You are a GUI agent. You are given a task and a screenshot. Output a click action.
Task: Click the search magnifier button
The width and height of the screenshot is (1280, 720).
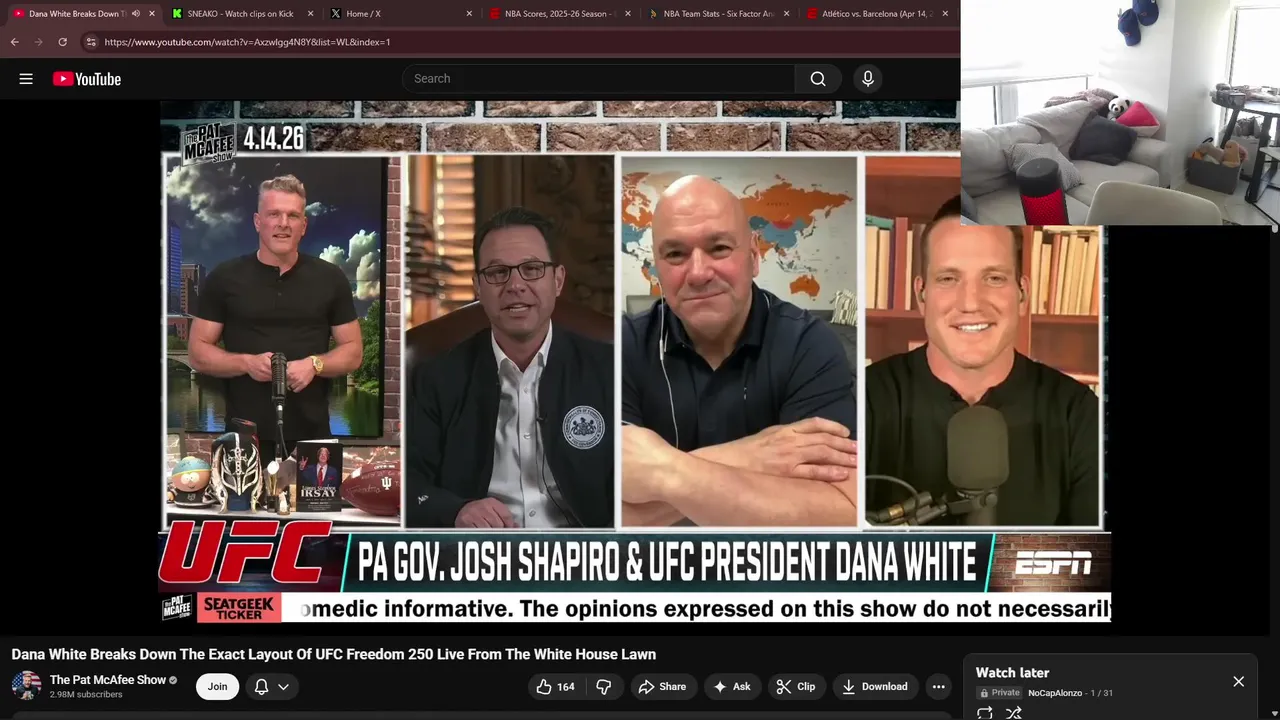coord(818,79)
